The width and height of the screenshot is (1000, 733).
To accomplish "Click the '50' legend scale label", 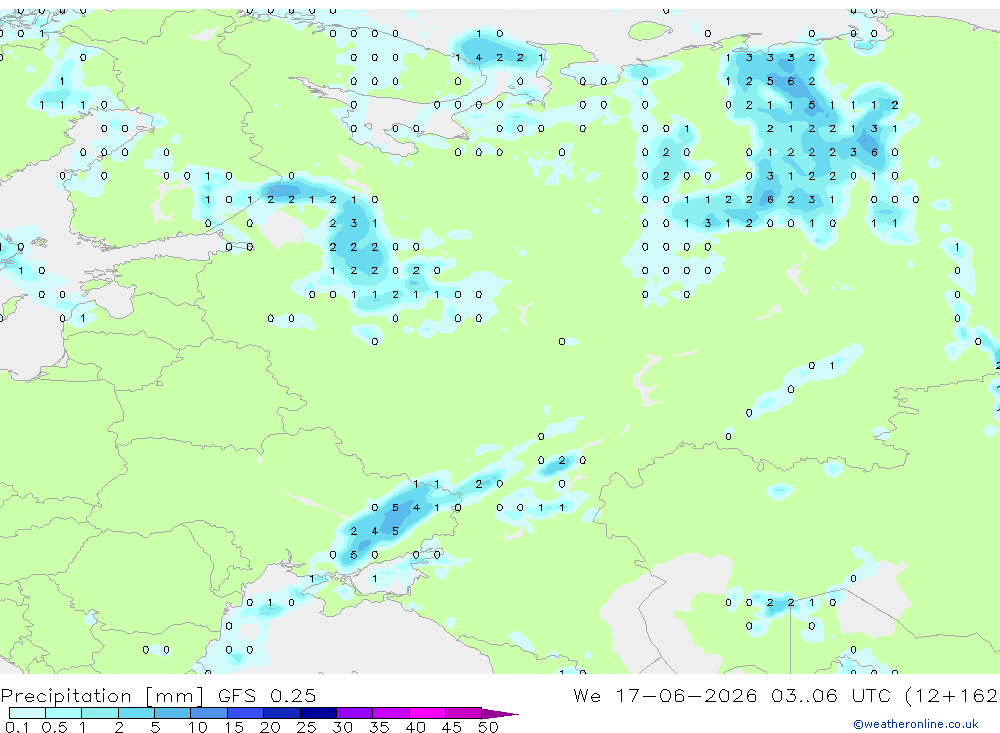I will click(x=488, y=727).
